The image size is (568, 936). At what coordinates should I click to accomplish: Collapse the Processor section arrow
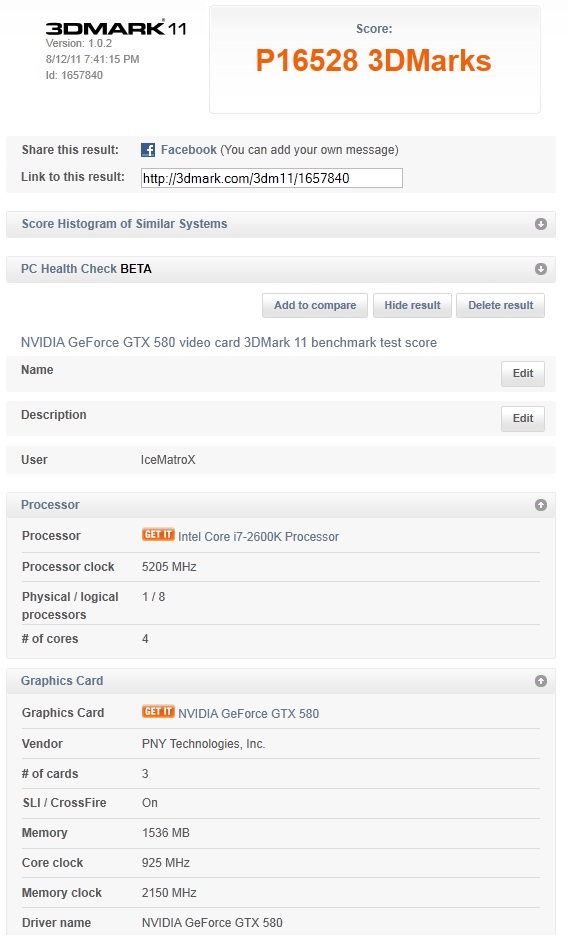tap(541, 505)
